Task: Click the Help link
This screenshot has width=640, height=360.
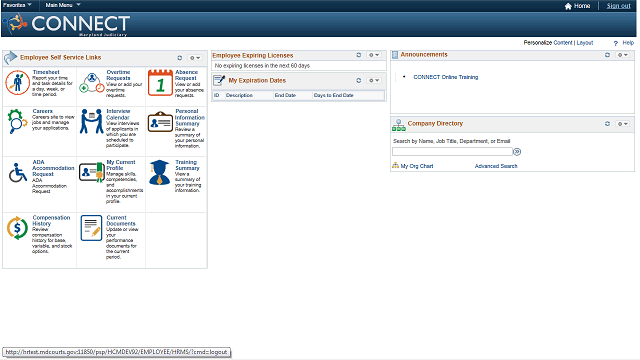Action: pos(628,42)
